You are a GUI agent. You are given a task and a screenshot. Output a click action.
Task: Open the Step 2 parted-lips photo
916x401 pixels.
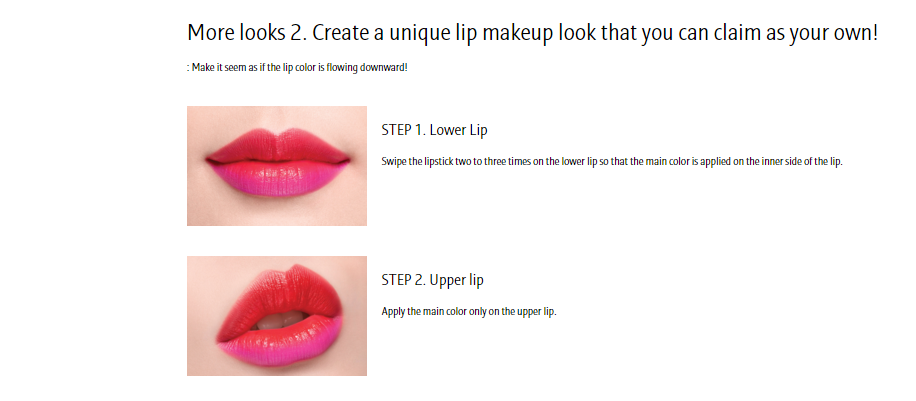[277, 316]
